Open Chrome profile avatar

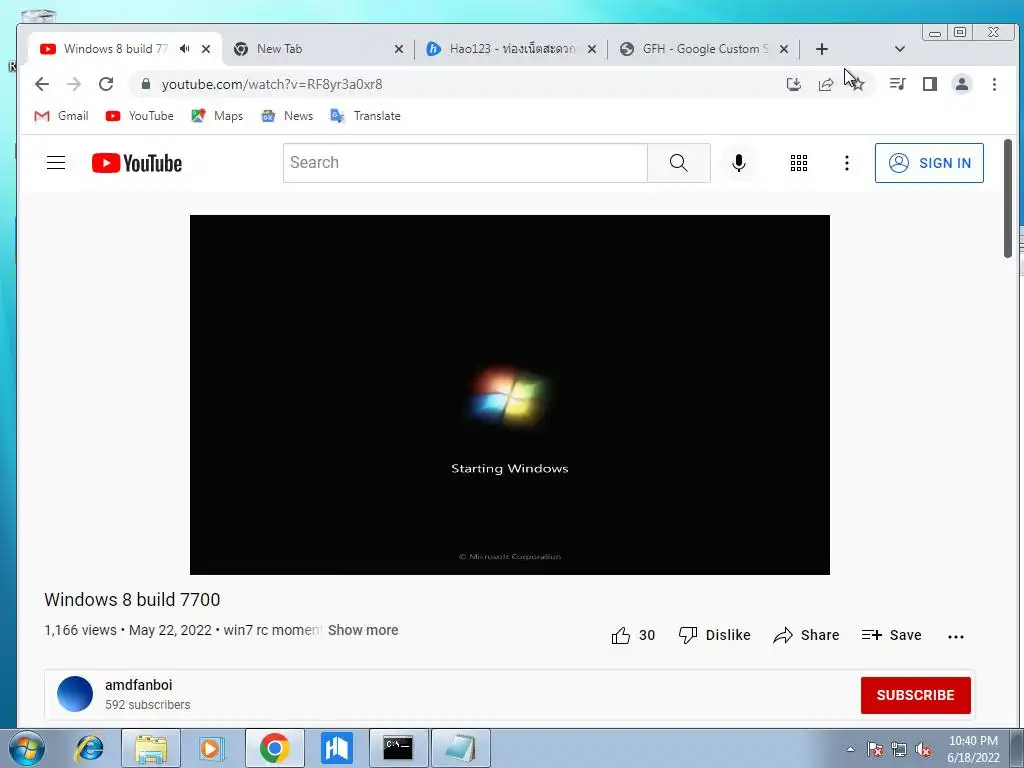tap(962, 84)
